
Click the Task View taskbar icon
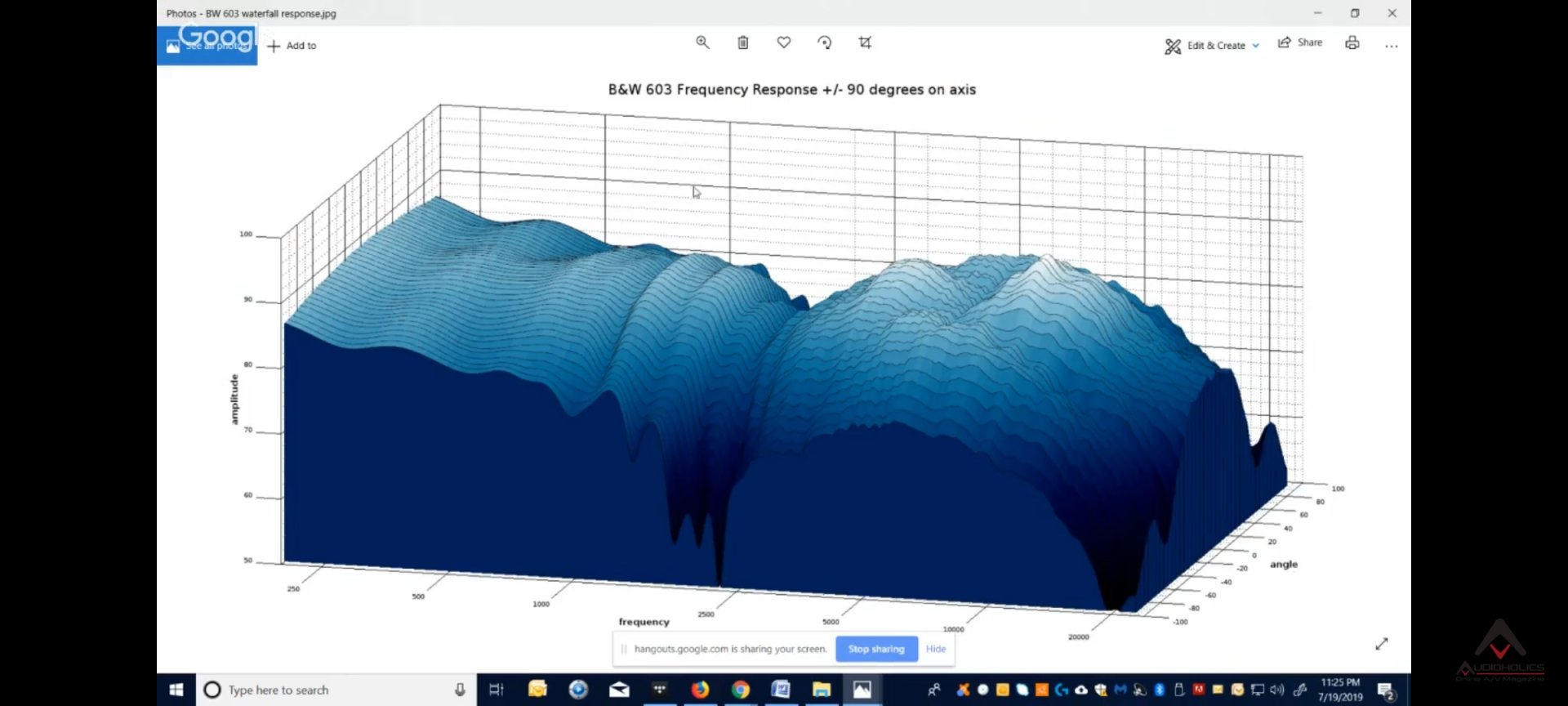(497, 690)
